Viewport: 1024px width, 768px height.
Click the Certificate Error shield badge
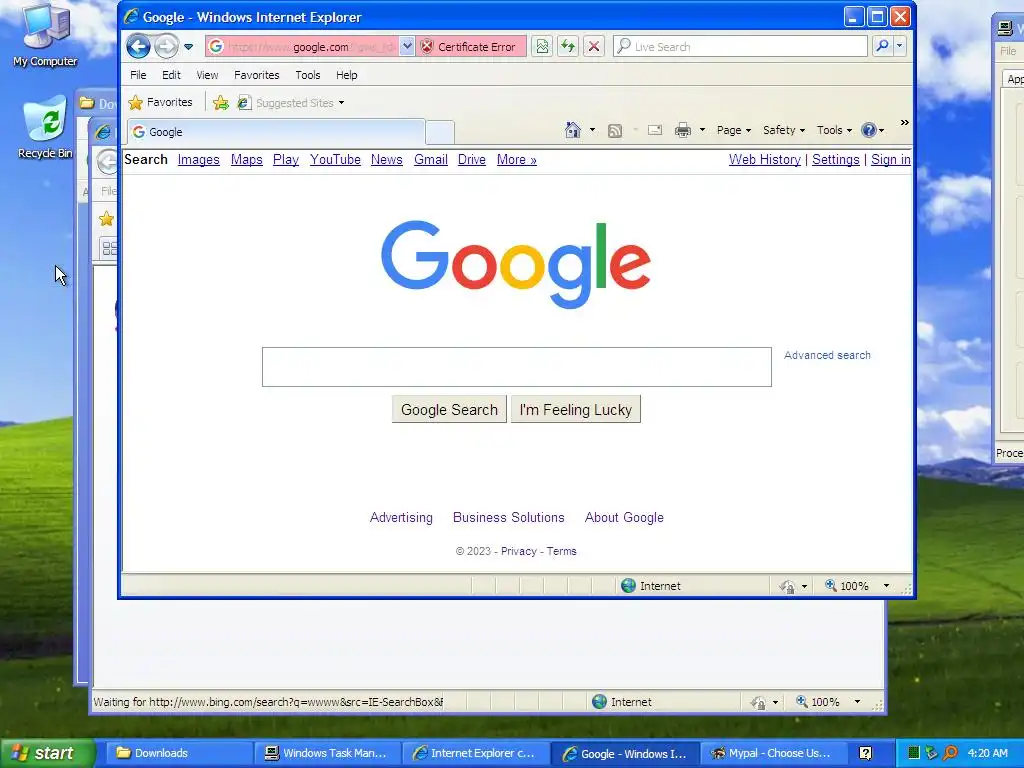471,46
